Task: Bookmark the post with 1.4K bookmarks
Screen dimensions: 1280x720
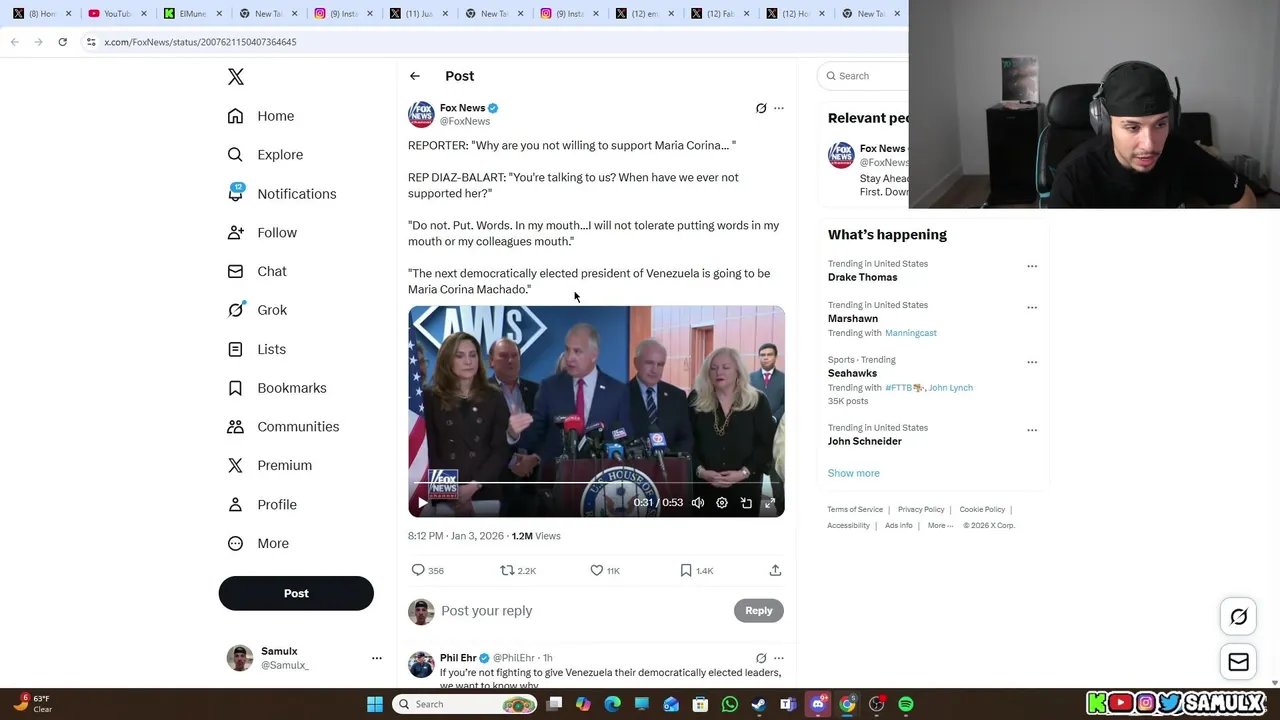Action: 696,570
